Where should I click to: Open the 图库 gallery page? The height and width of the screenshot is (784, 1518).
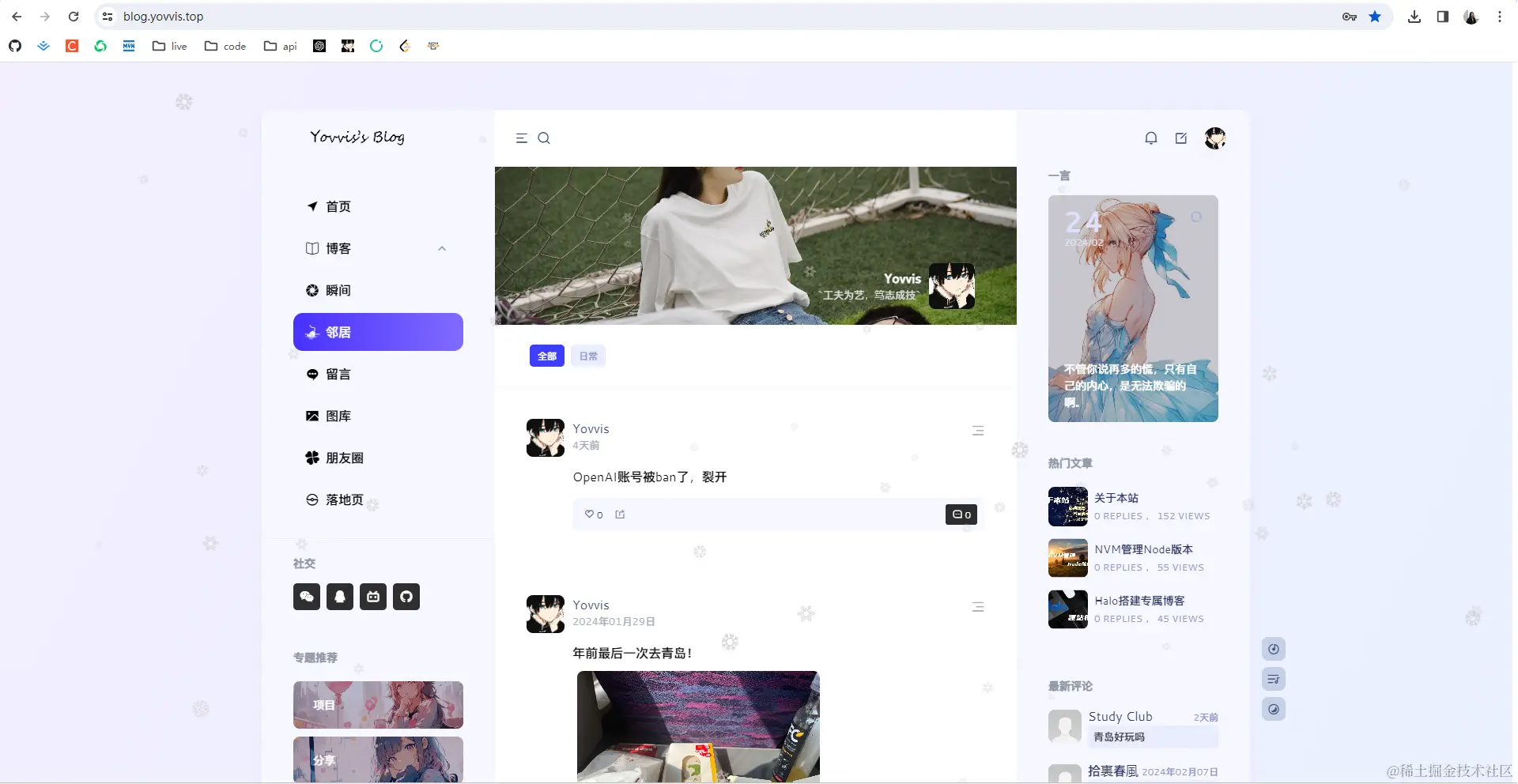[x=378, y=416]
